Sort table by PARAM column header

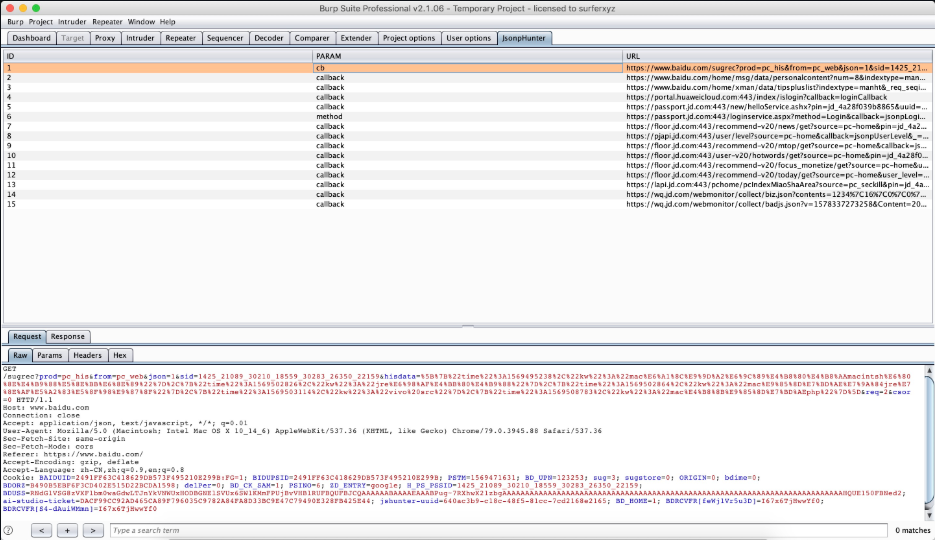tap(468, 56)
